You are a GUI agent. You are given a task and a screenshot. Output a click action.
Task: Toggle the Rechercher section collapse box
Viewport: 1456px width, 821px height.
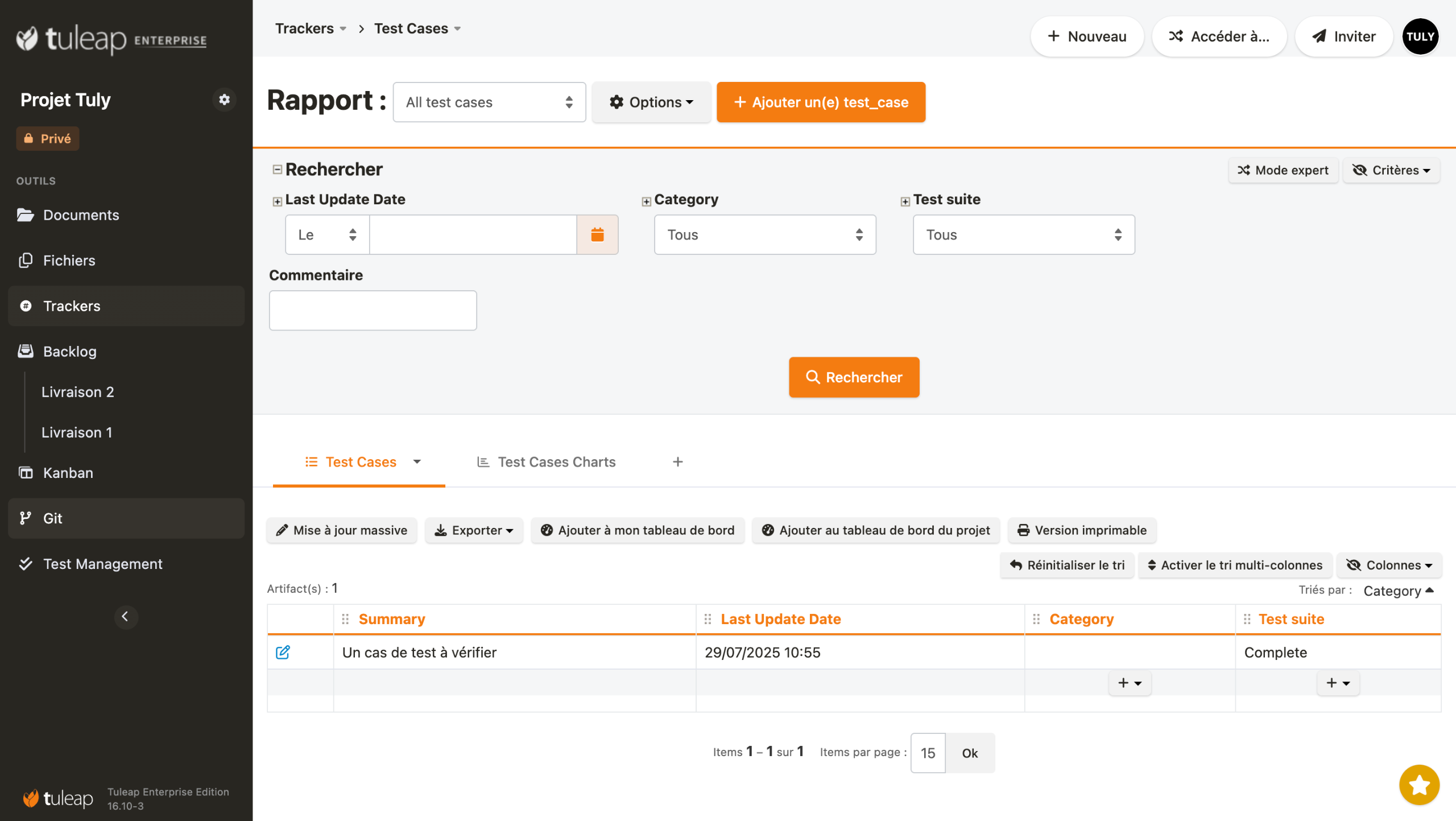tap(277, 170)
